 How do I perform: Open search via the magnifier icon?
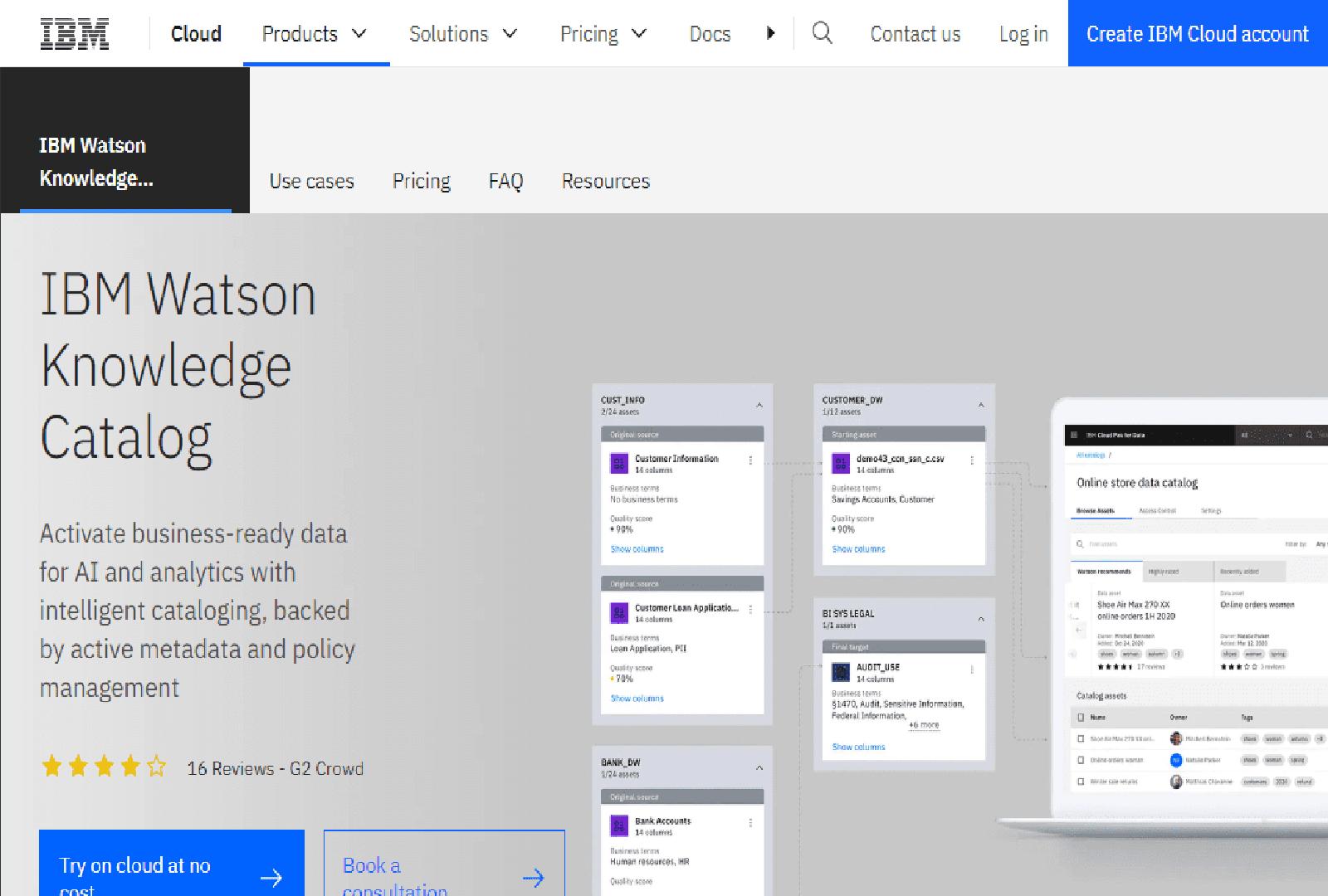click(822, 33)
